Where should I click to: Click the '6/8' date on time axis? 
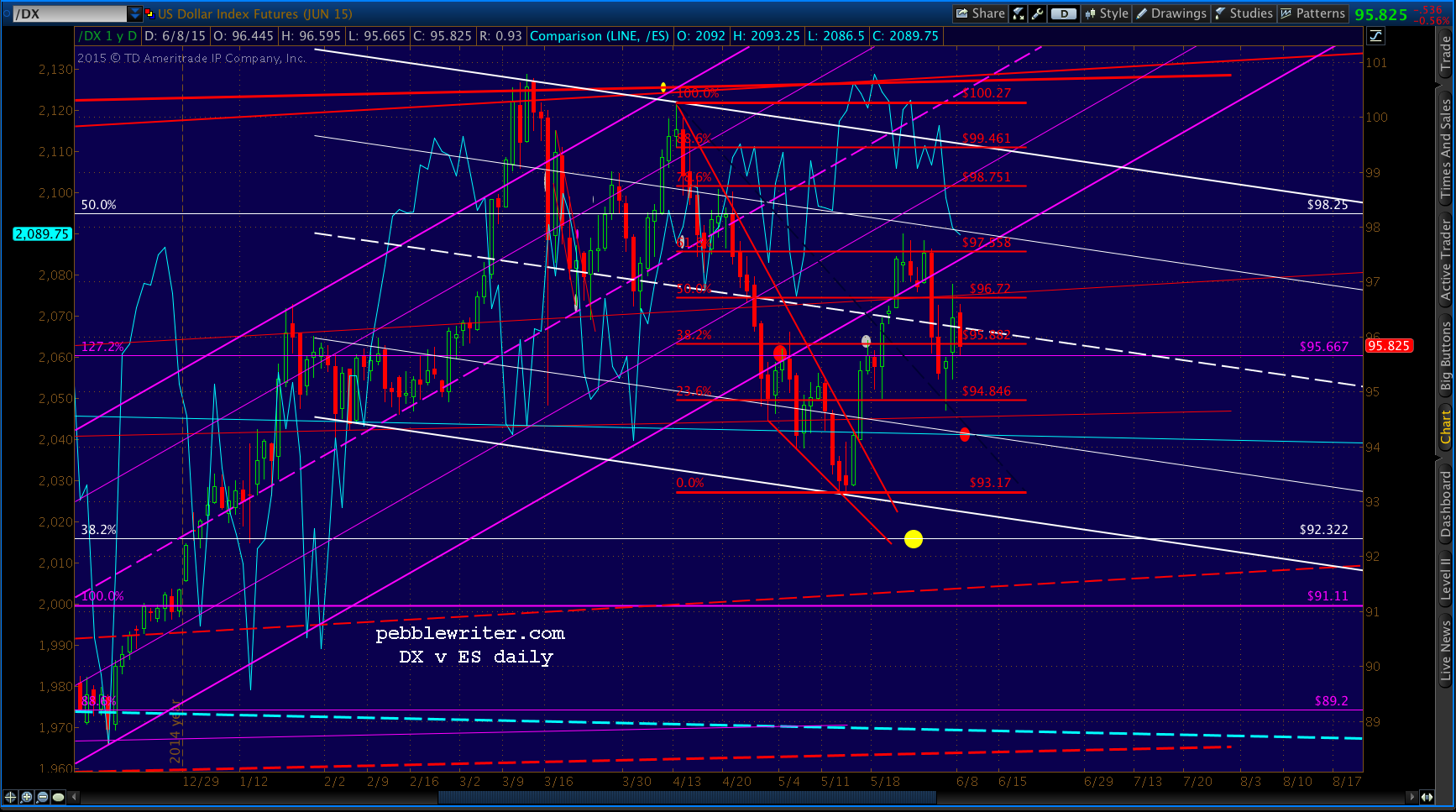[967, 781]
